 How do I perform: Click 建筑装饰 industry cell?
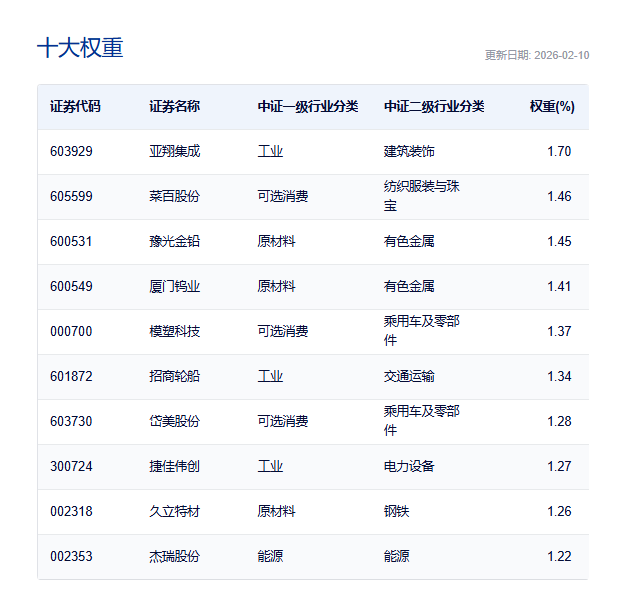tap(409, 151)
